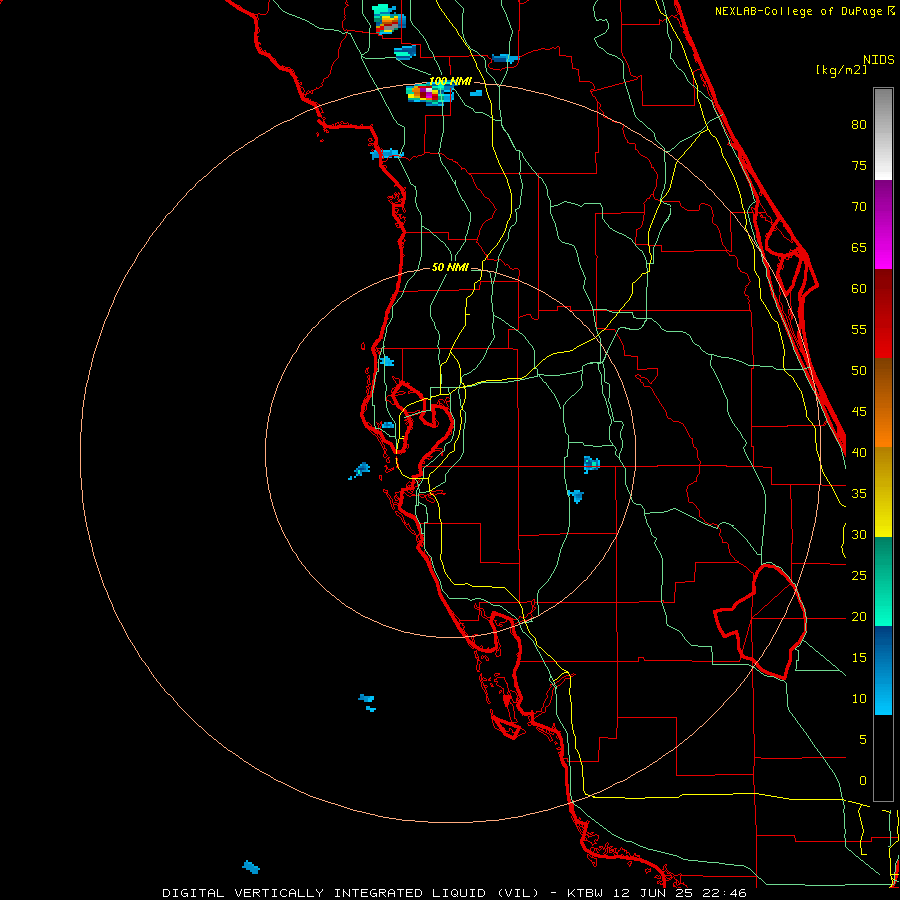Click the 75 value on the scale
Image resolution: width=900 pixels, height=900 pixels.
(859, 165)
